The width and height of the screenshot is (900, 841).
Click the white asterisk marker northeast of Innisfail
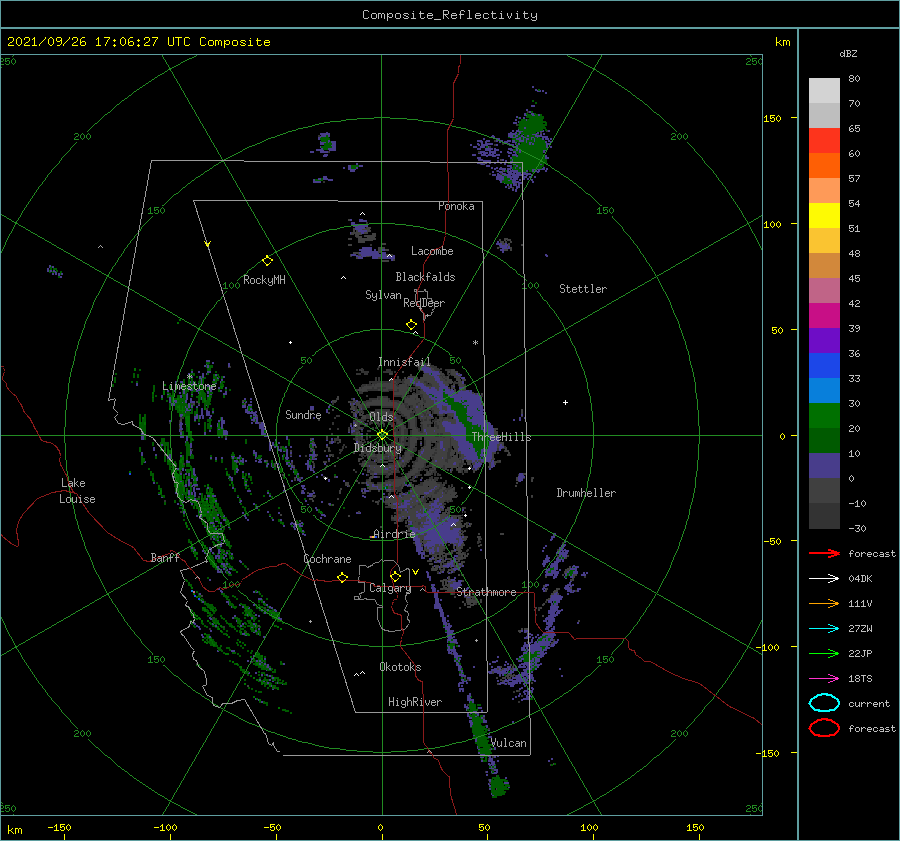coord(475,343)
